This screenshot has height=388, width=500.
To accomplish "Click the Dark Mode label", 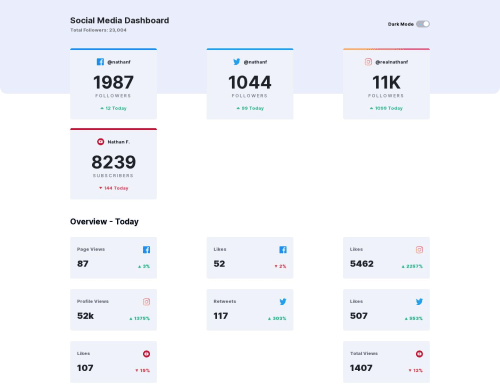I will 401,24.
